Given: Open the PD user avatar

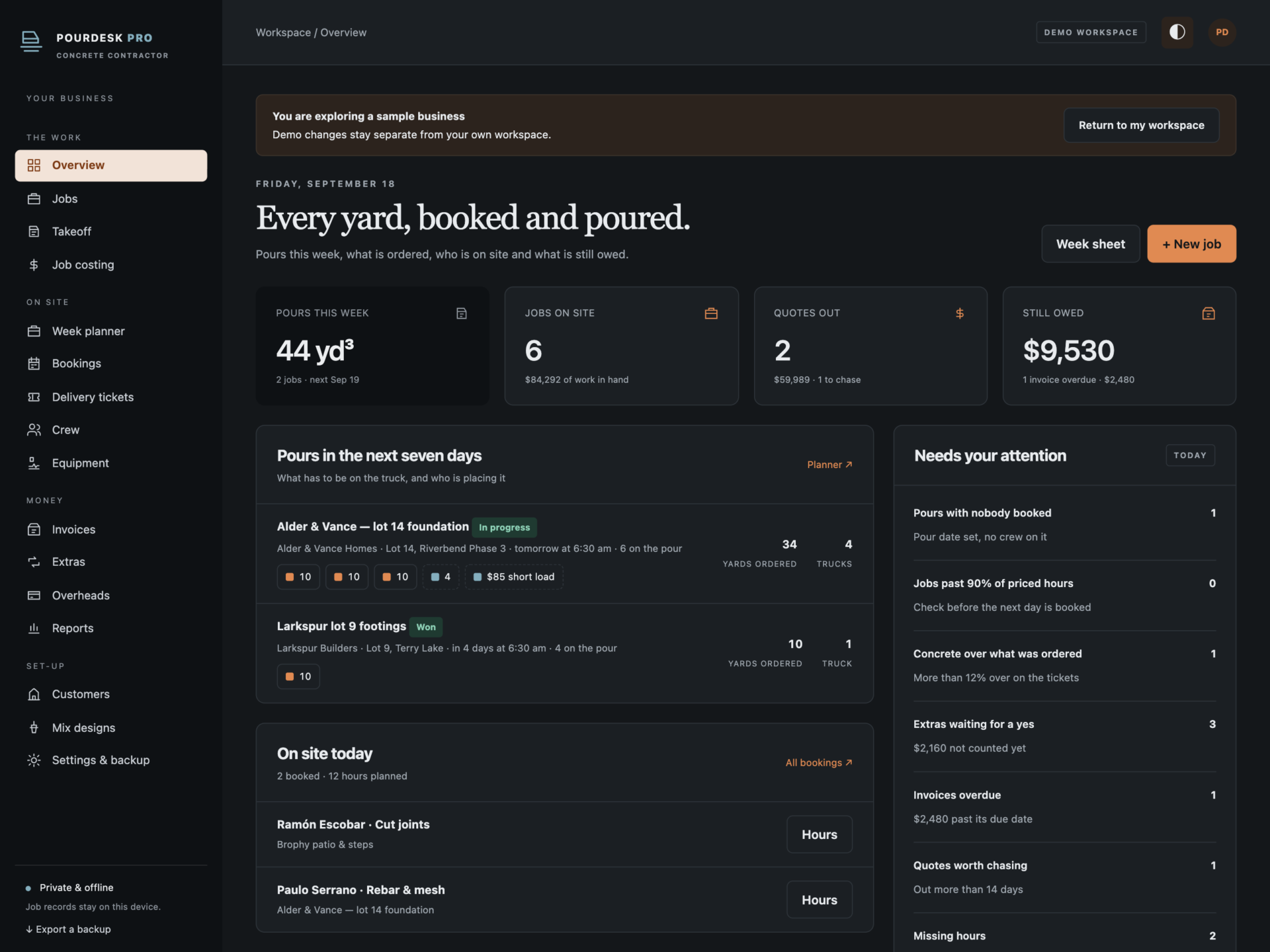Looking at the screenshot, I should 1222,32.
